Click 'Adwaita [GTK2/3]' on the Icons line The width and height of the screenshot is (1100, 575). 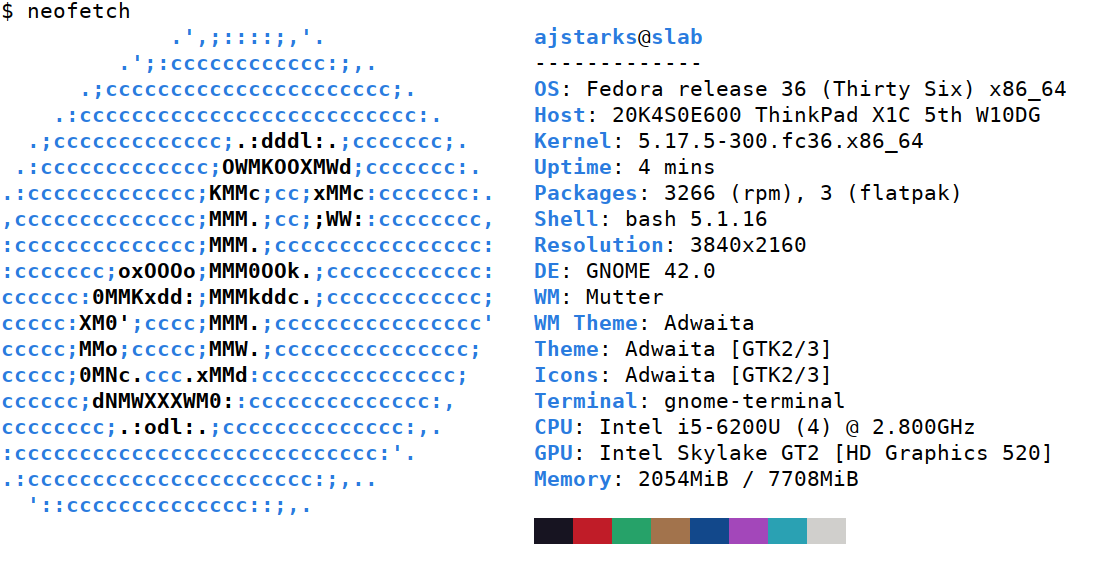pos(728,374)
